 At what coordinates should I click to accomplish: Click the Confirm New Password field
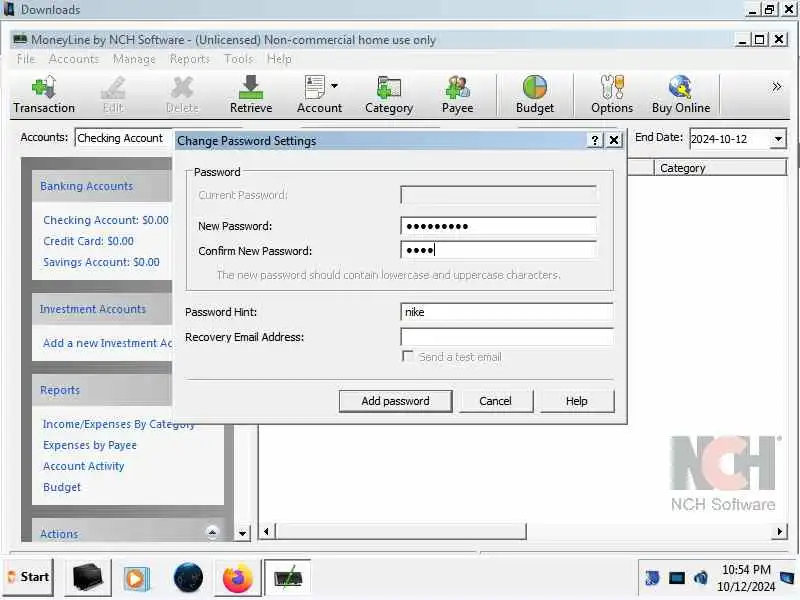498,250
